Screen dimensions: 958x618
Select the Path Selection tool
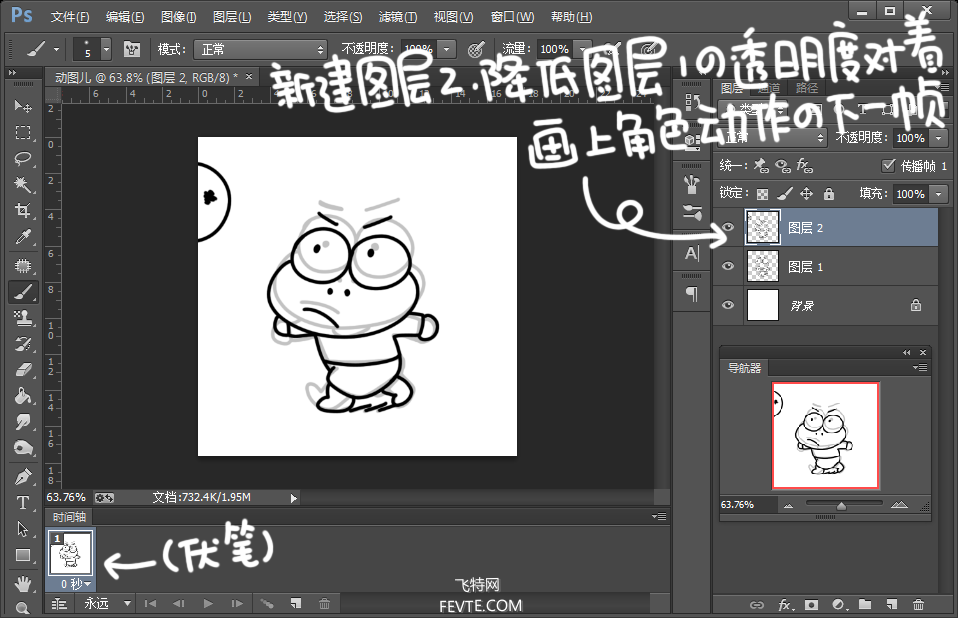pos(23,529)
